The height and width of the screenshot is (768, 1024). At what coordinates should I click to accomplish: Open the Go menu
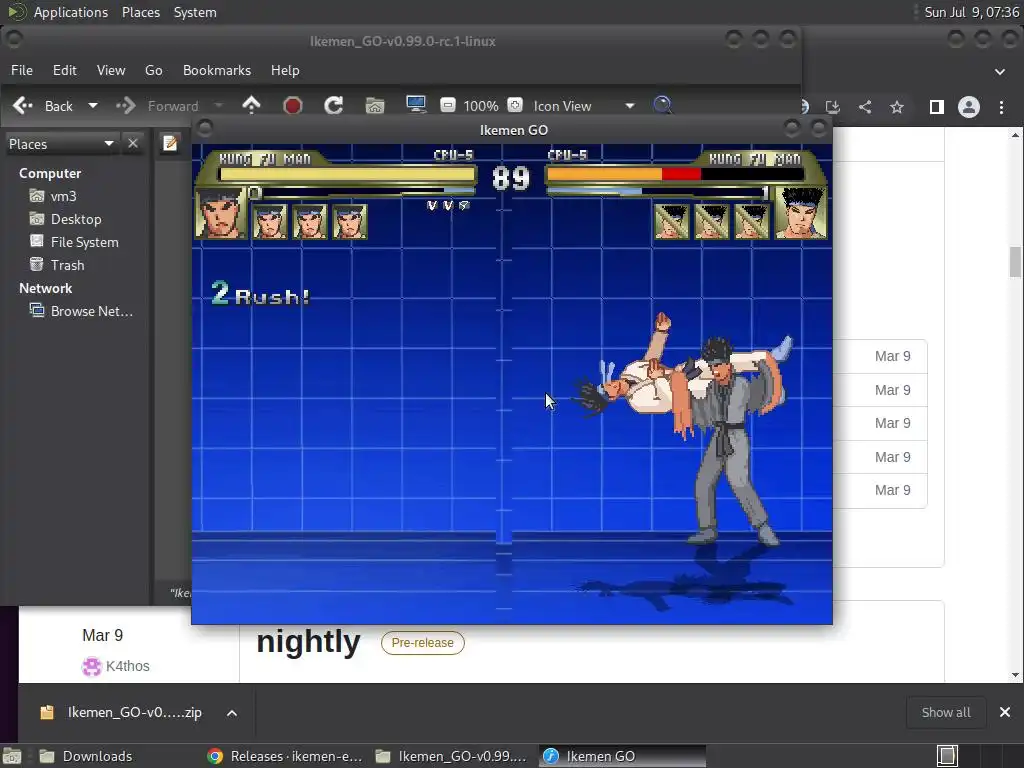tap(153, 70)
